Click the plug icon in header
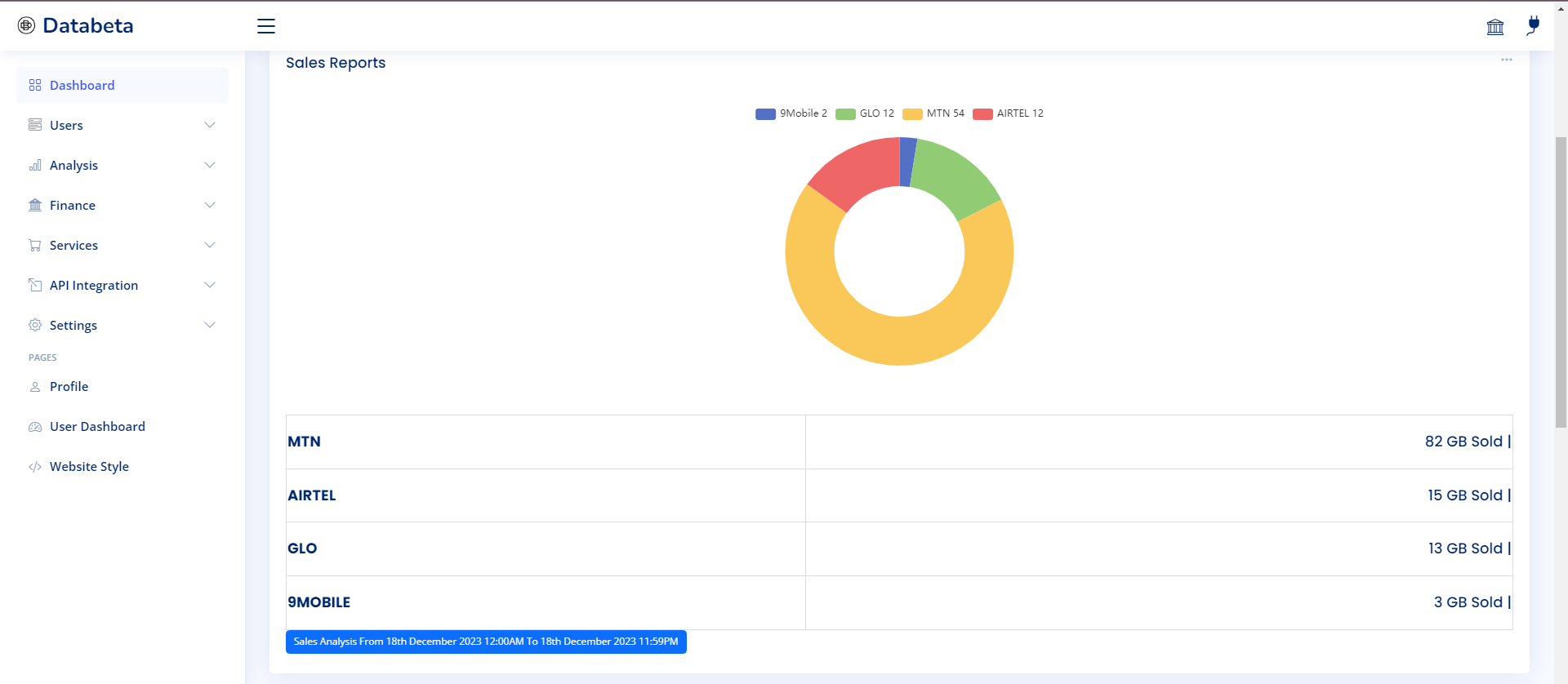1568x684 pixels. point(1533,26)
